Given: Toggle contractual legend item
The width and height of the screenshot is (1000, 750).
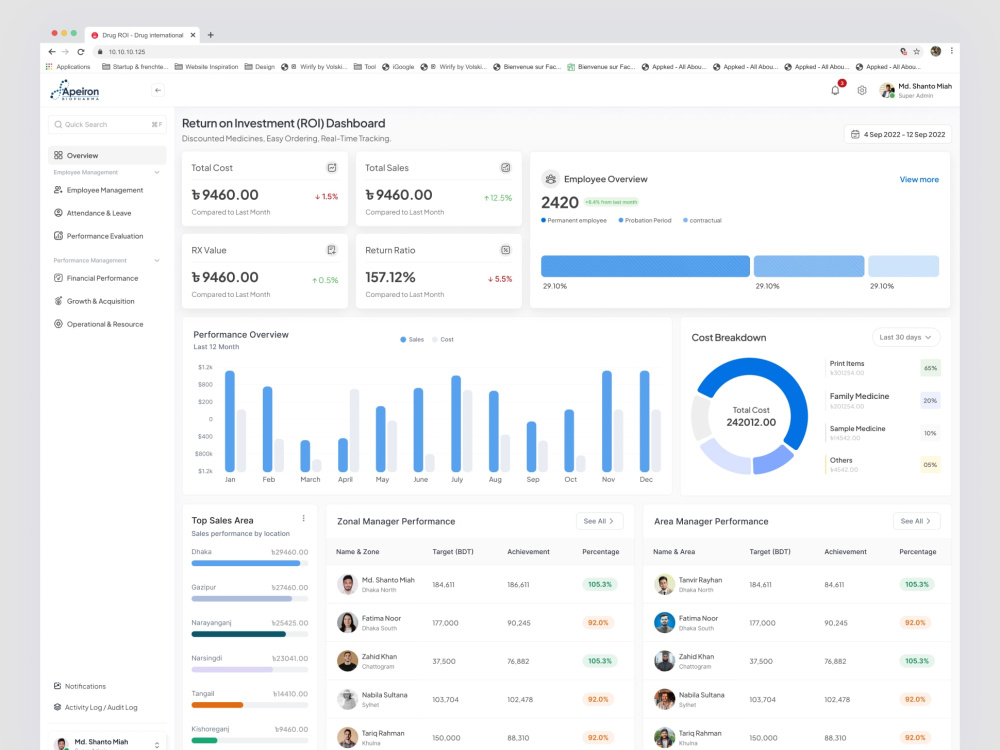Looking at the screenshot, I should tap(702, 221).
